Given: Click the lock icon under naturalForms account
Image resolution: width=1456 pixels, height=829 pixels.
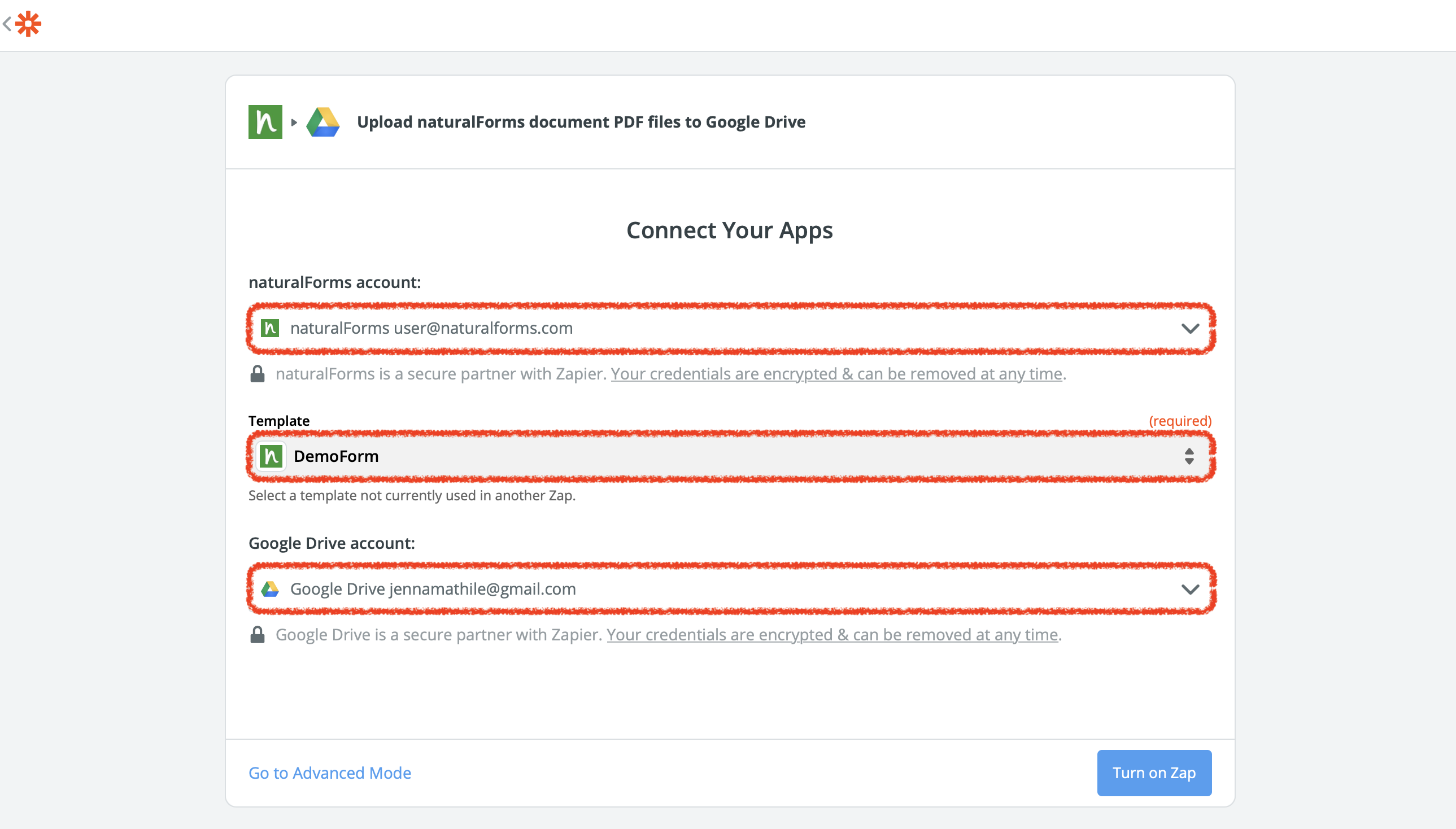Looking at the screenshot, I should tap(258, 374).
